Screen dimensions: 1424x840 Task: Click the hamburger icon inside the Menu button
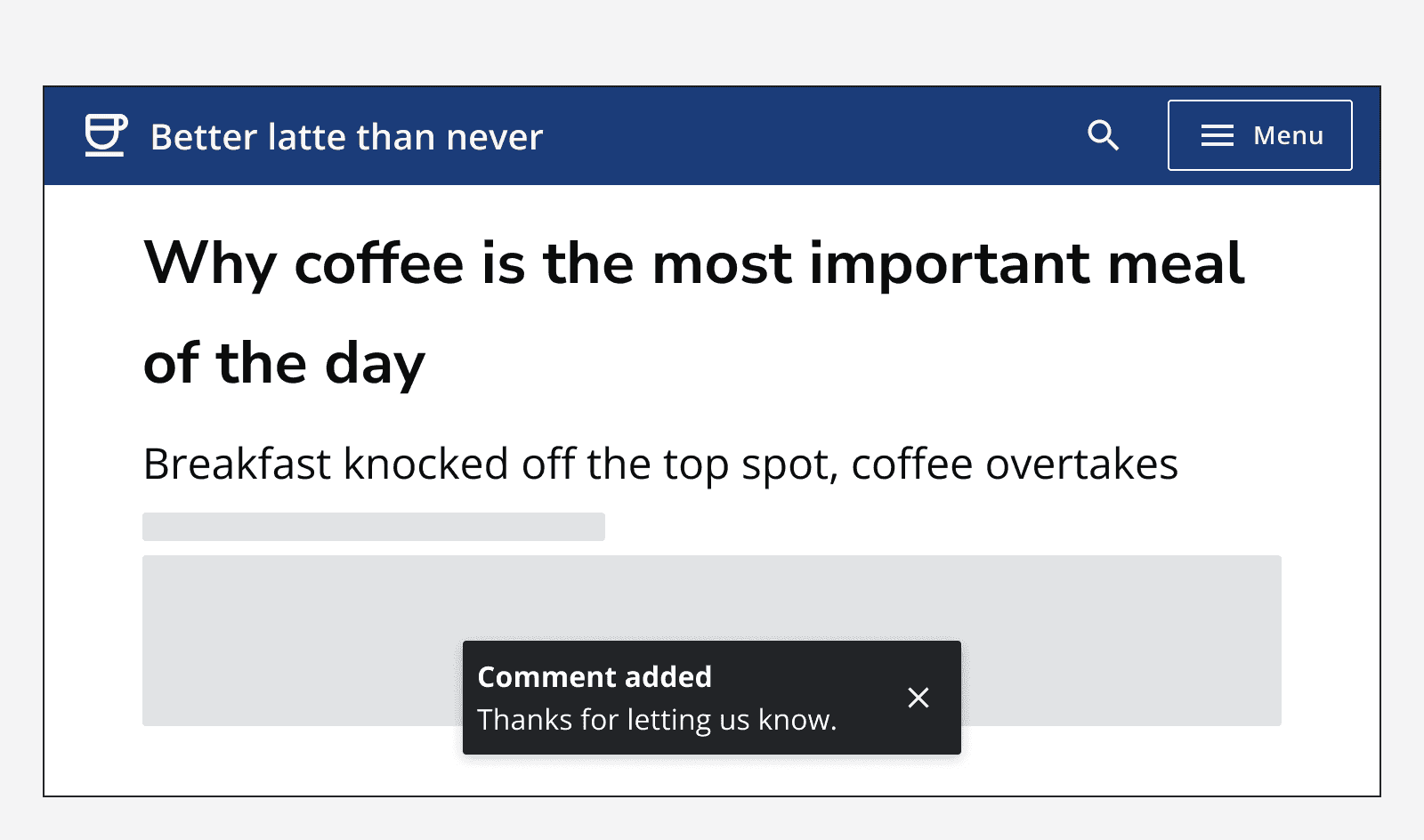[x=1217, y=135]
